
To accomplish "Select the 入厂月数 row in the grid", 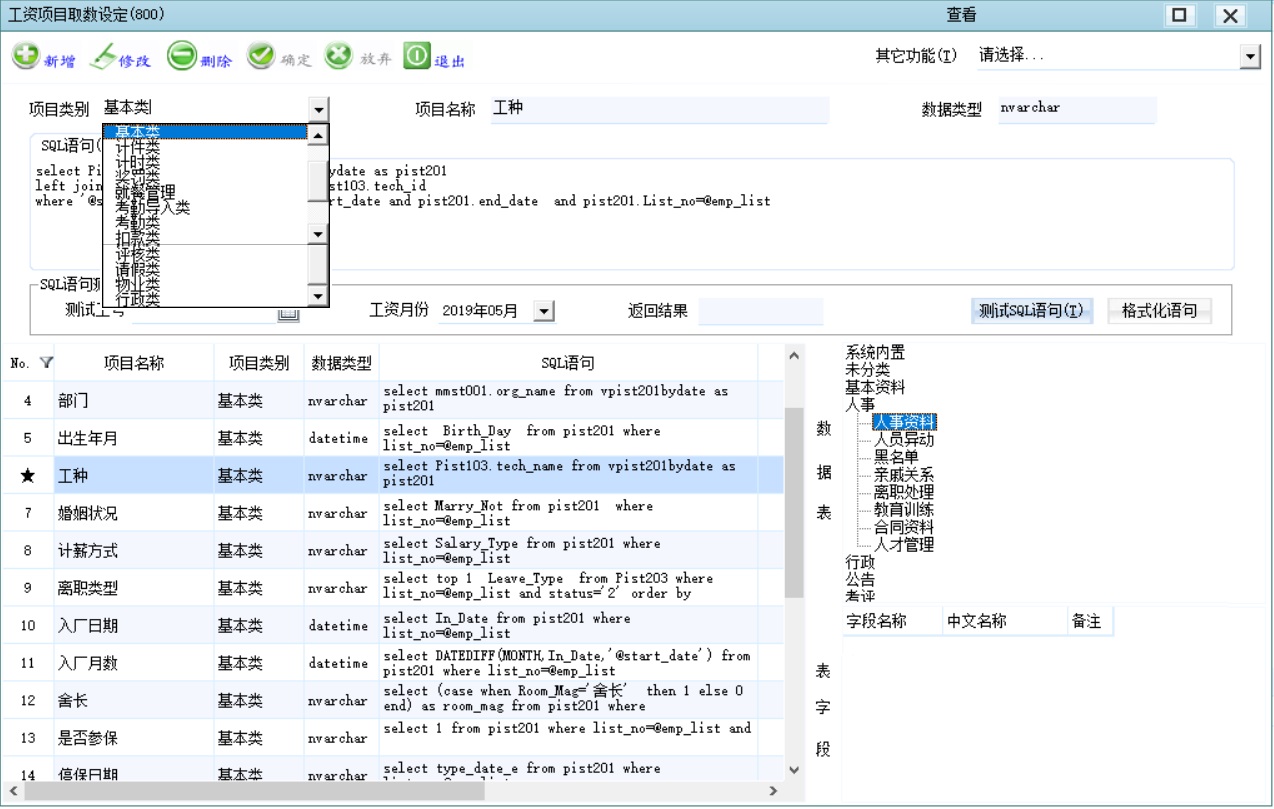I will [x=392, y=663].
